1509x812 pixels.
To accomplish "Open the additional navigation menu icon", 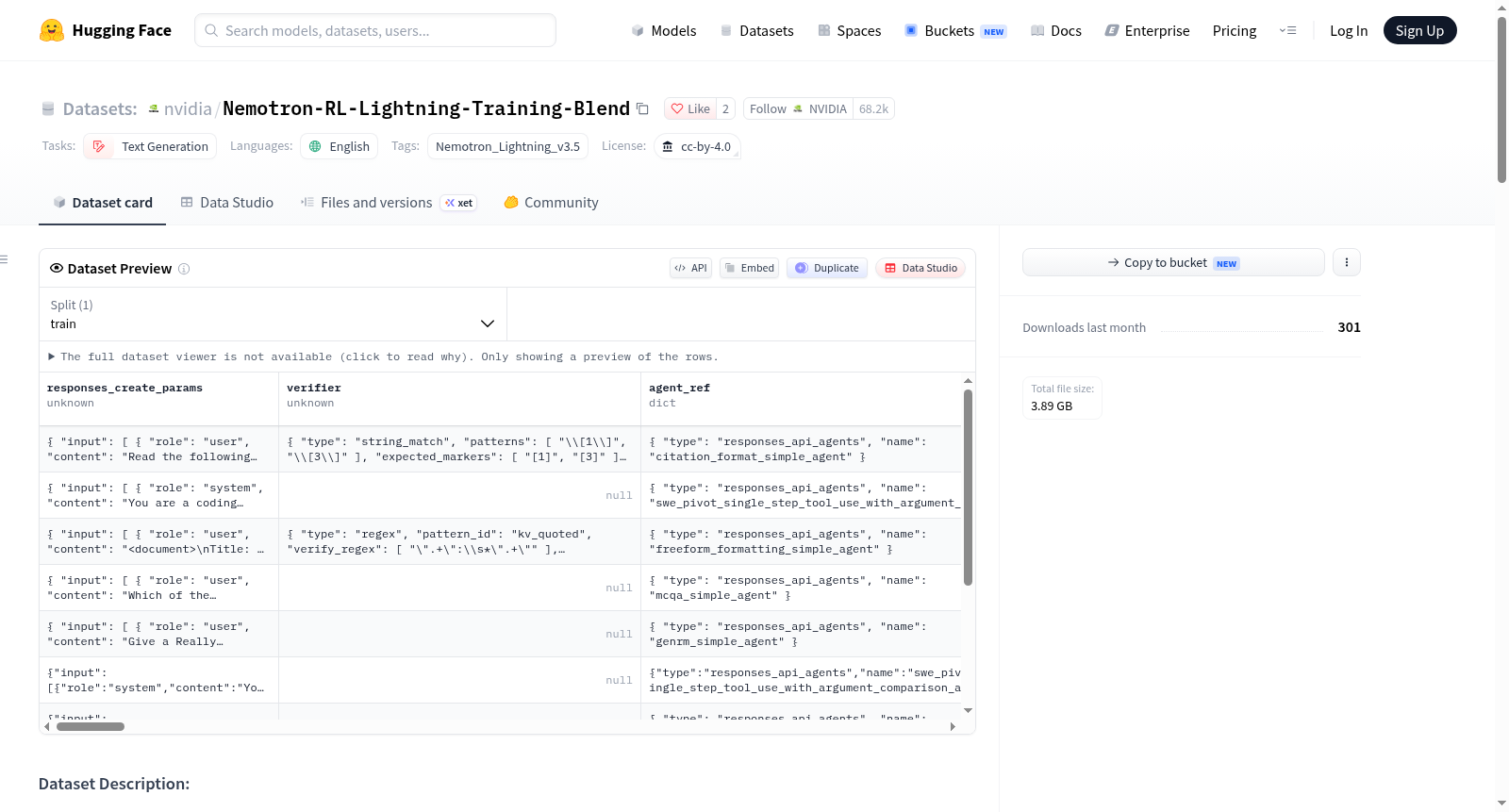I will point(1287,30).
